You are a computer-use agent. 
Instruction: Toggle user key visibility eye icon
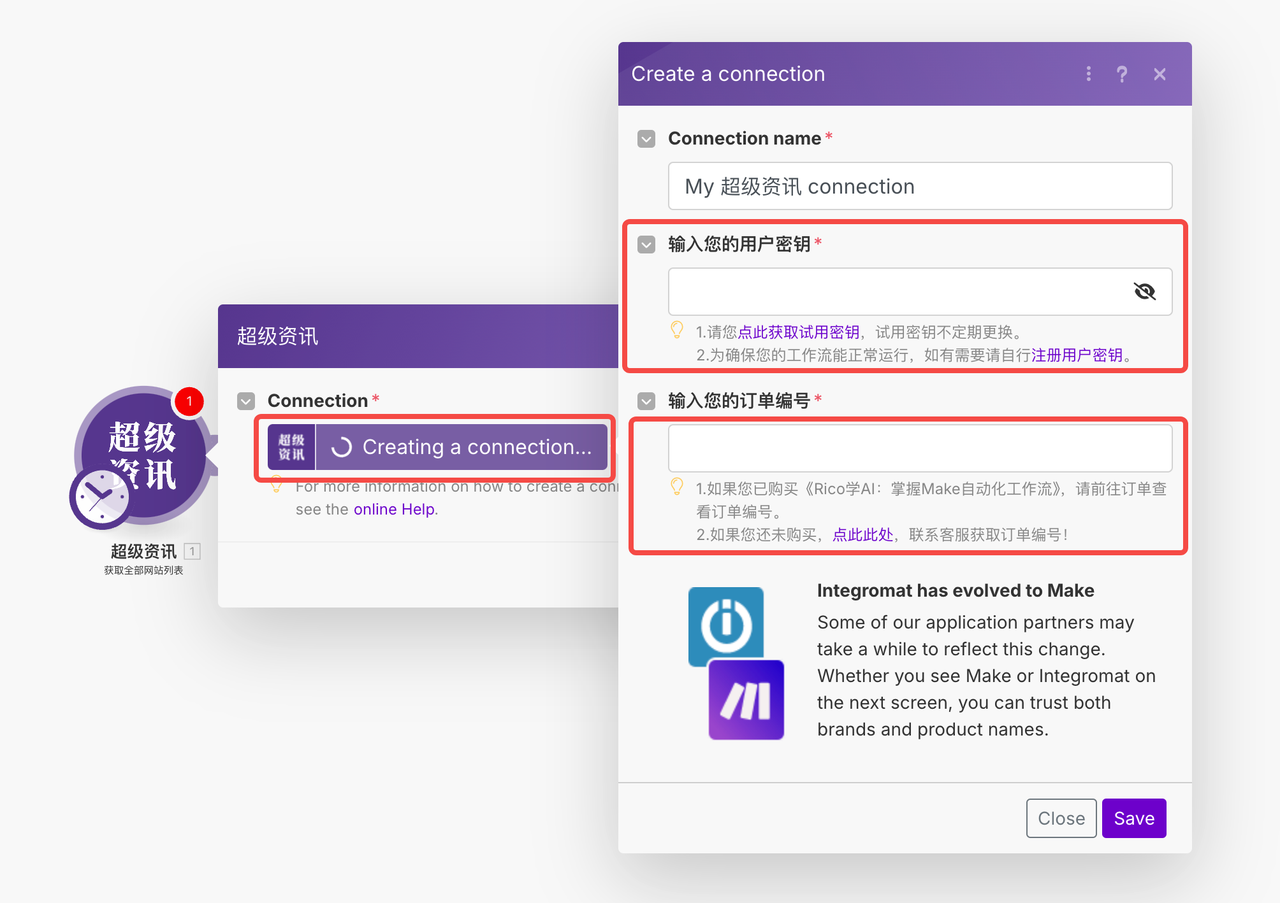pyautogui.click(x=1144, y=291)
